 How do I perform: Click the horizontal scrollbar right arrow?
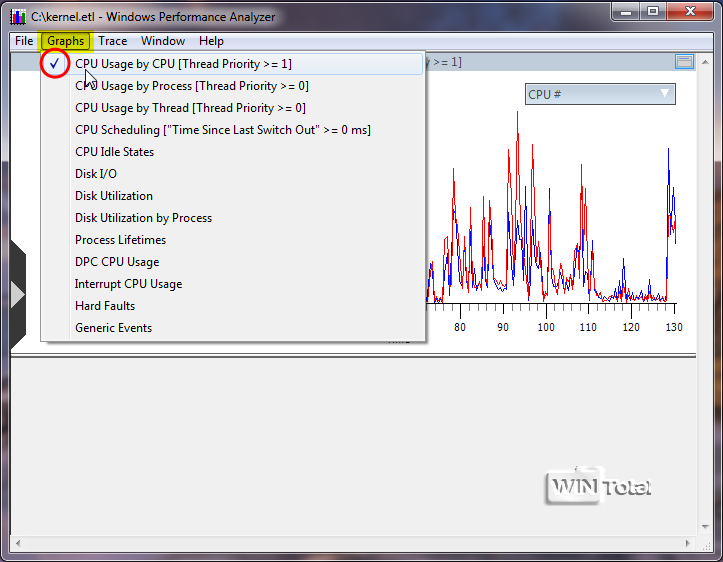click(x=687, y=543)
